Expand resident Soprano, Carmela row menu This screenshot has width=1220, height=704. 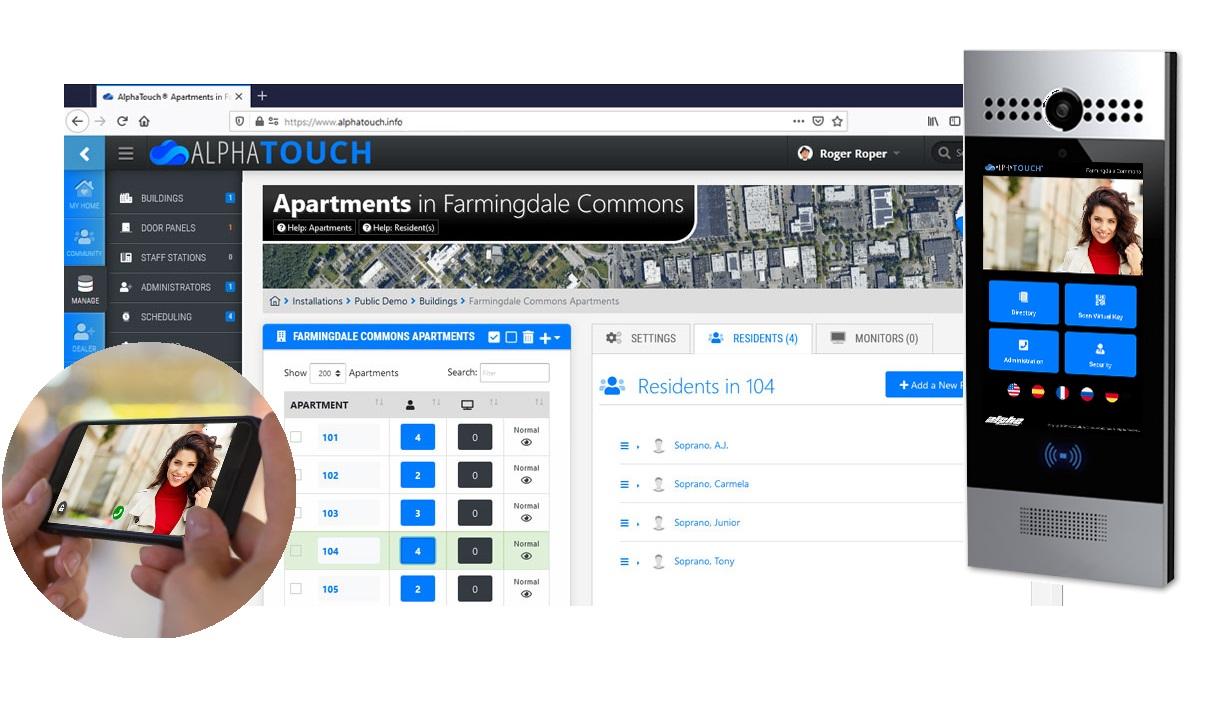(x=625, y=484)
